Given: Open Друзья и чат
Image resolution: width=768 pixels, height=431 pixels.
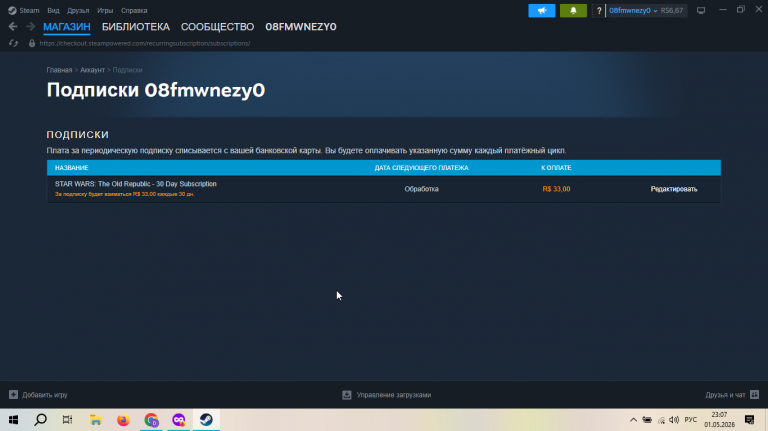Looking at the screenshot, I should pyautogui.click(x=725, y=395).
